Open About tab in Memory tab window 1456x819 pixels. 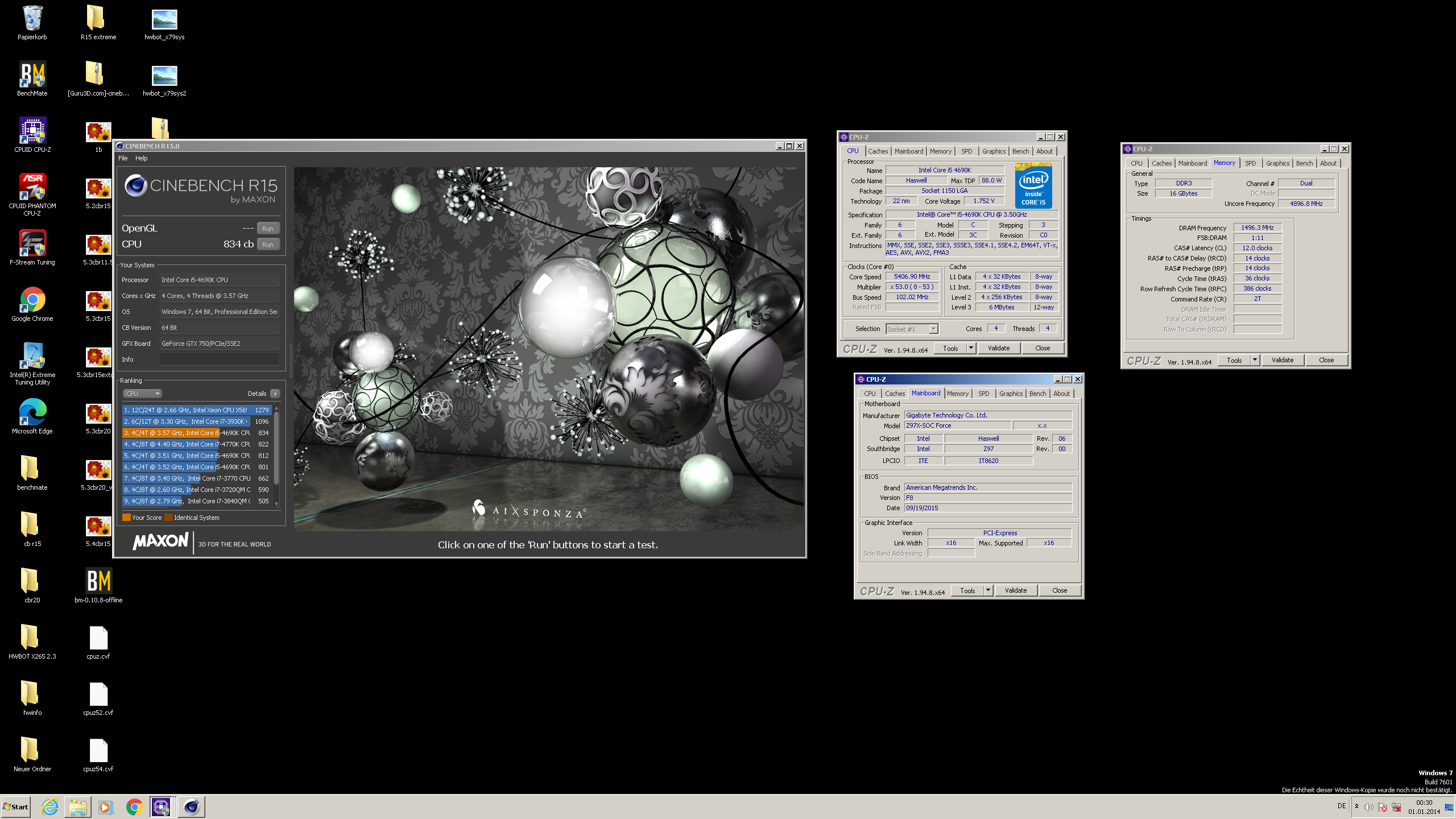(x=1328, y=163)
